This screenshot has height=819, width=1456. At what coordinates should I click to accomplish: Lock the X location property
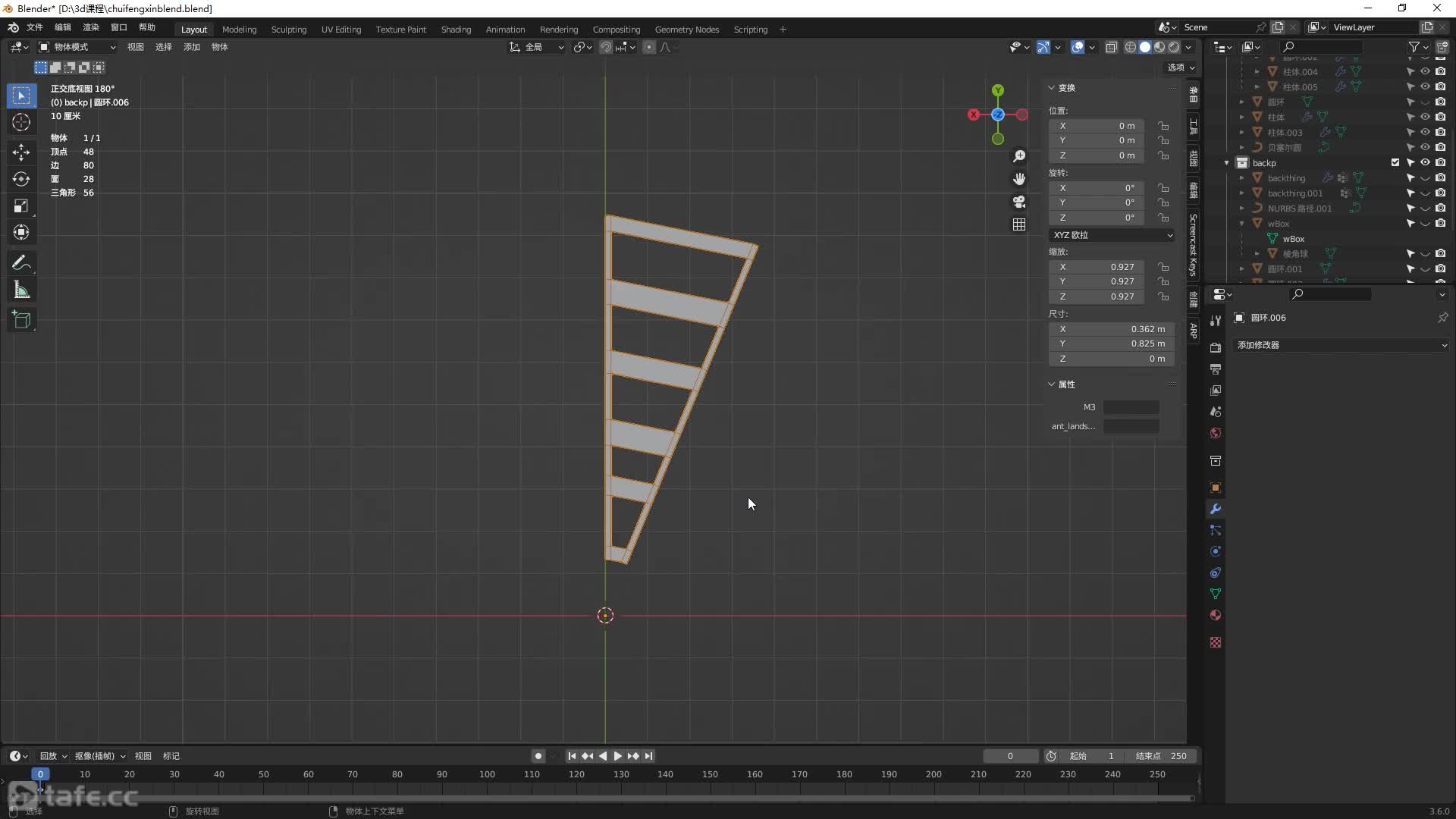tap(1163, 126)
